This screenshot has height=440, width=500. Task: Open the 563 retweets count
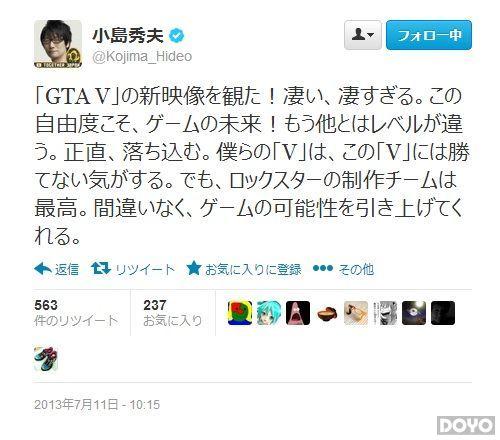pyautogui.click(x=76, y=313)
